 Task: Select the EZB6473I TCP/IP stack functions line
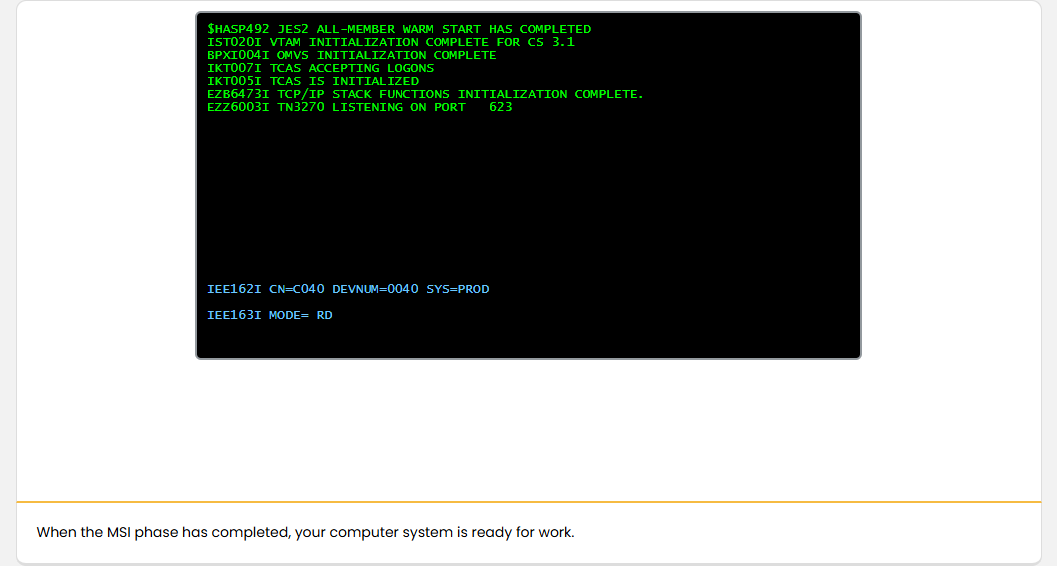[x=425, y=94]
